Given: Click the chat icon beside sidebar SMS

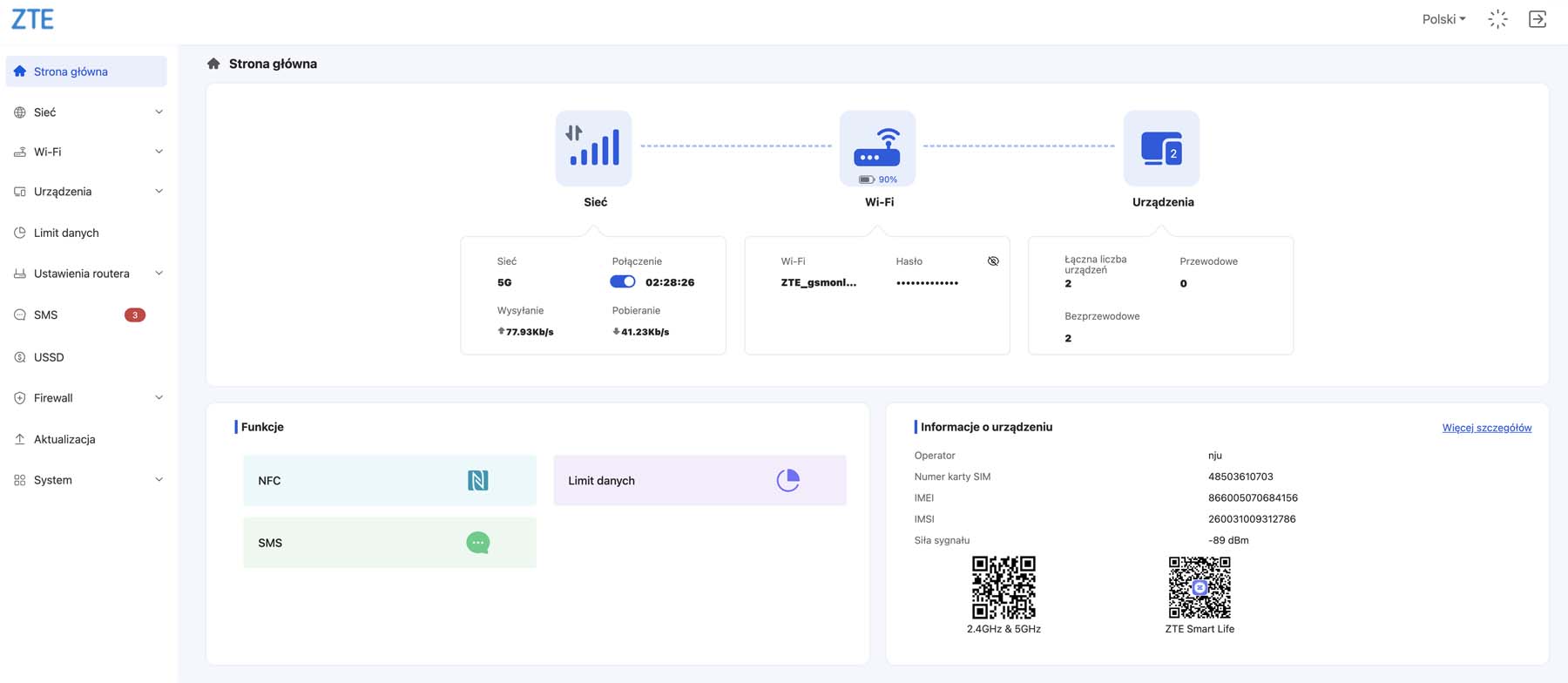Looking at the screenshot, I should click(x=20, y=314).
